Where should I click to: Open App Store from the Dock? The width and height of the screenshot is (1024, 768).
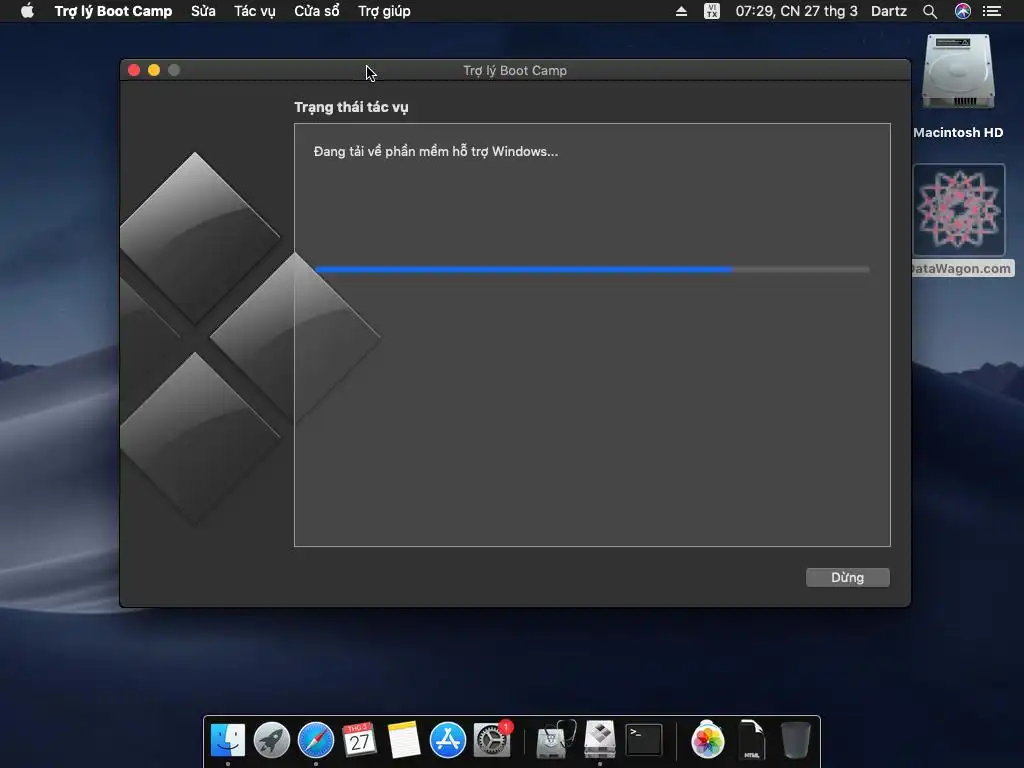[x=447, y=740]
